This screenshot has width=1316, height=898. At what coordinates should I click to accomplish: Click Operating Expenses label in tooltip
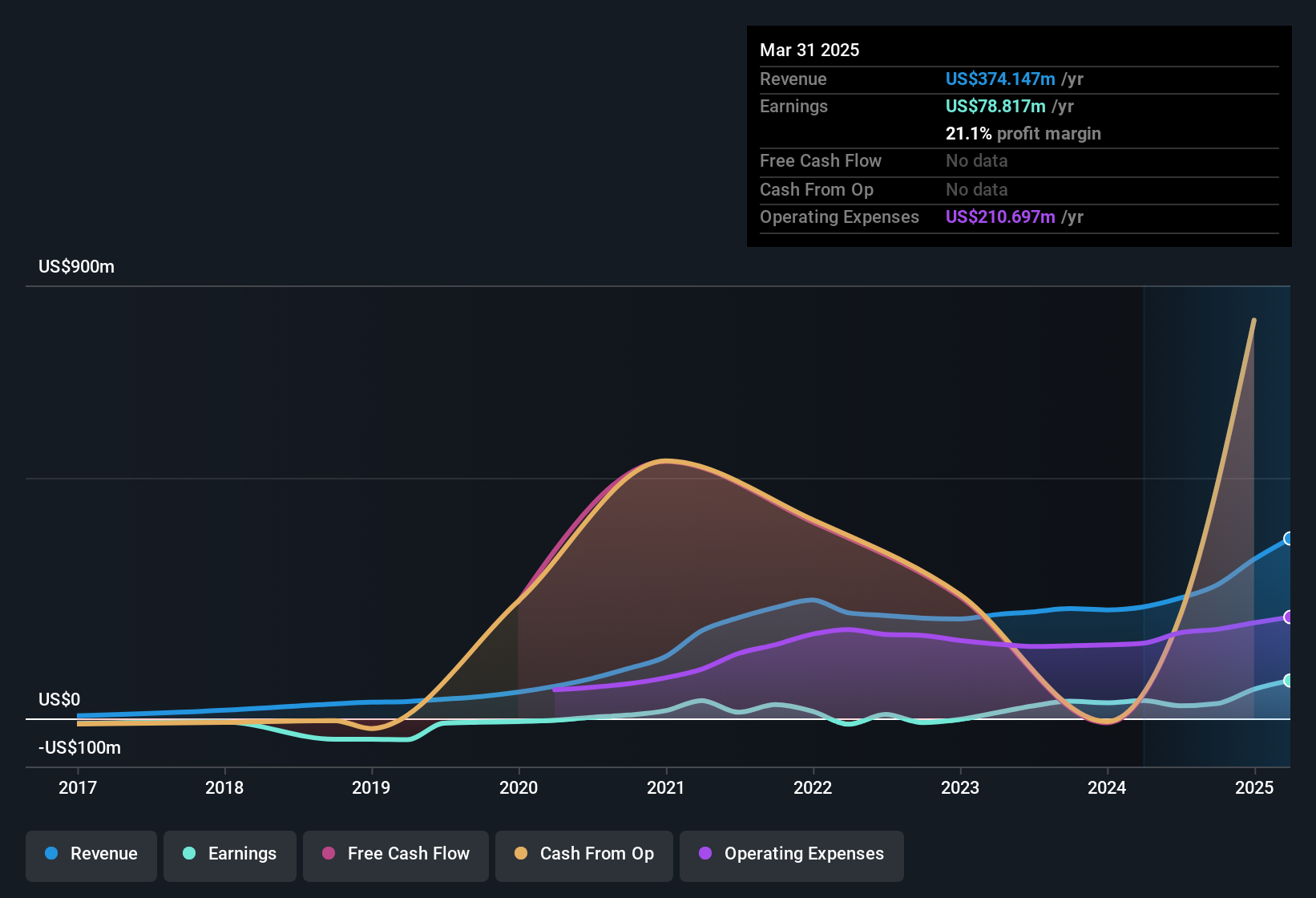[x=839, y=216]
